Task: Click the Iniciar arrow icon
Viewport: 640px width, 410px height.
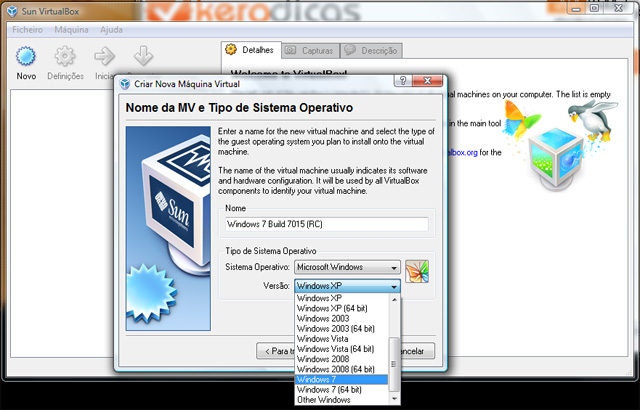Action: [104, 56]
